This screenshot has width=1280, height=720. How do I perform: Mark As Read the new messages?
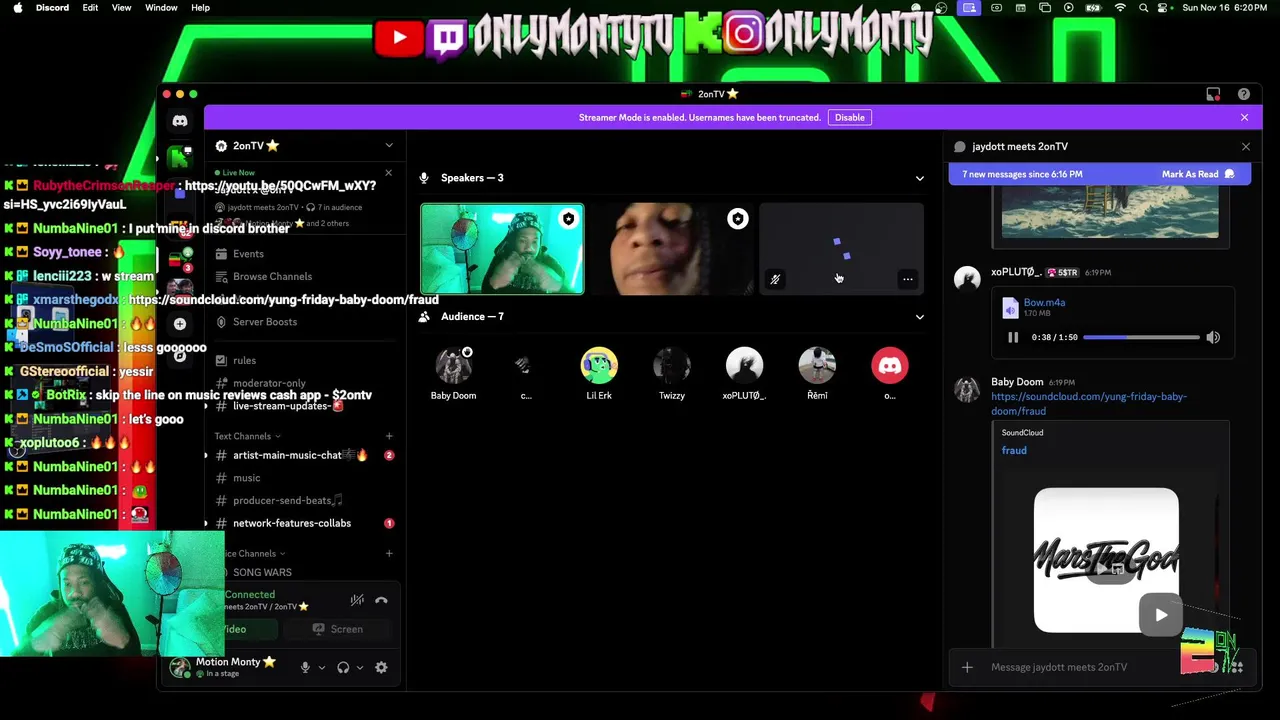(x=1198, y=174)
